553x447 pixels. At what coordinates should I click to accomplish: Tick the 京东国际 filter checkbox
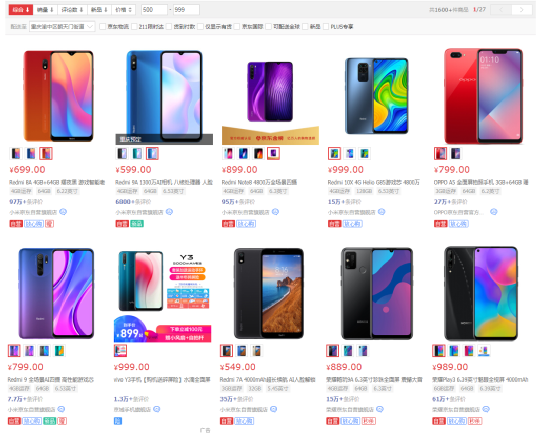point(237,26)
